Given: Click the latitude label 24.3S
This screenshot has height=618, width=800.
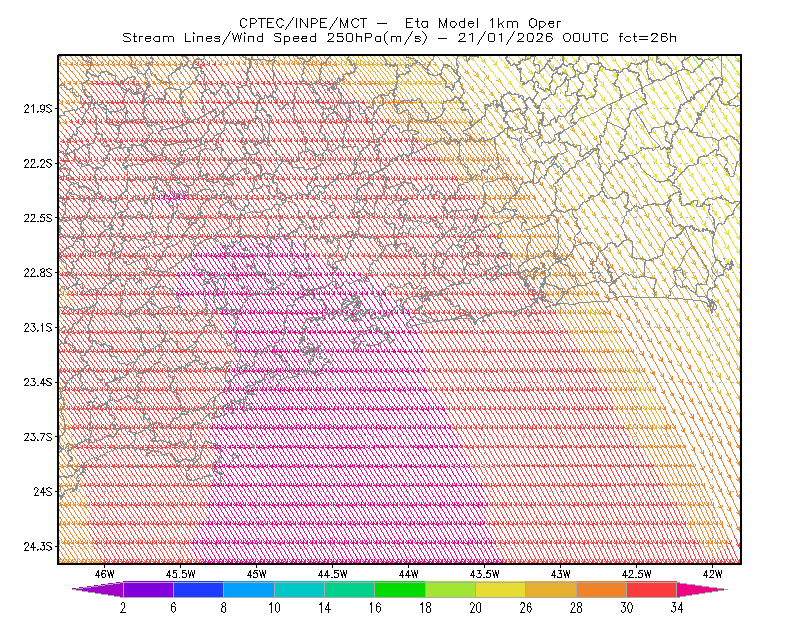Looking at the screenshot, I should [x=38, y=547].
